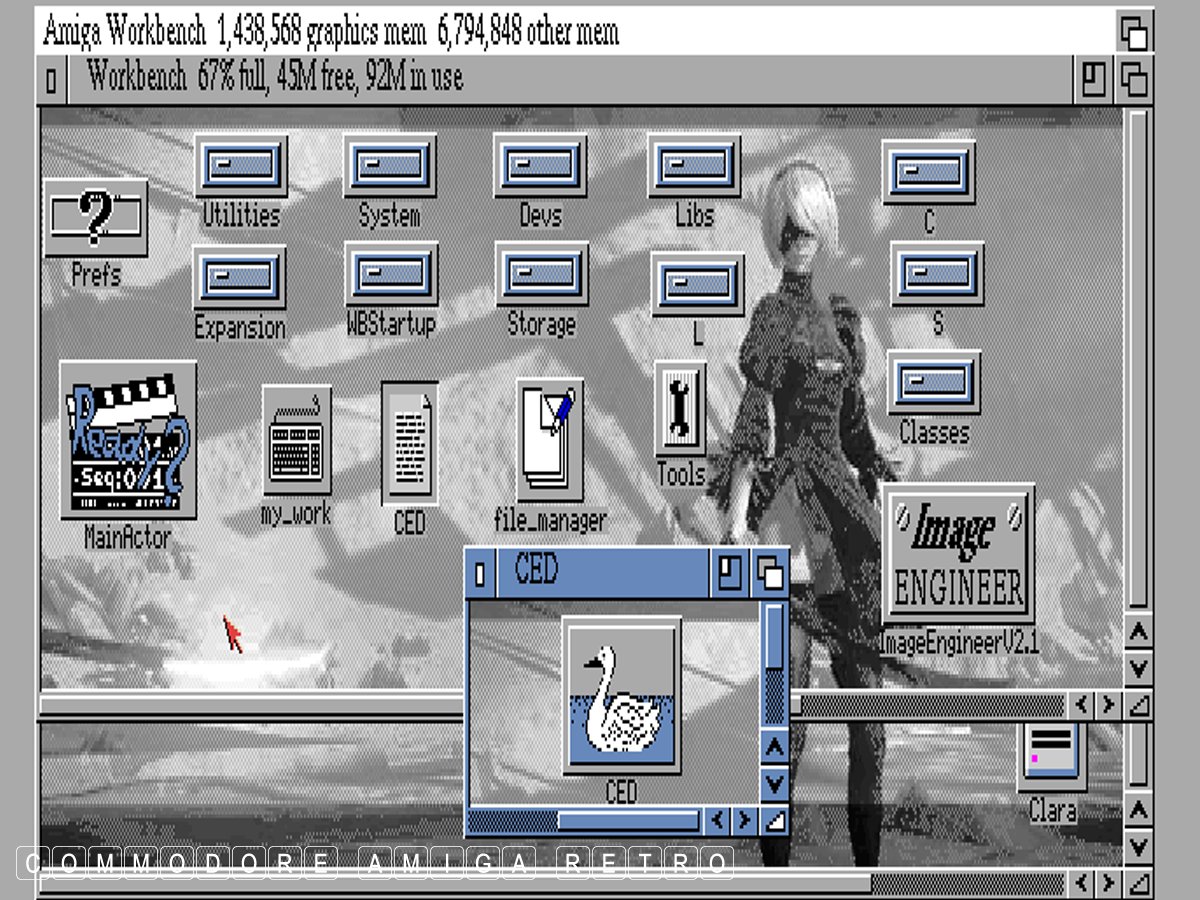The image size is (1200, 900).
Task: Click the CED window depth gadget
Action: [x=769, y=573]
